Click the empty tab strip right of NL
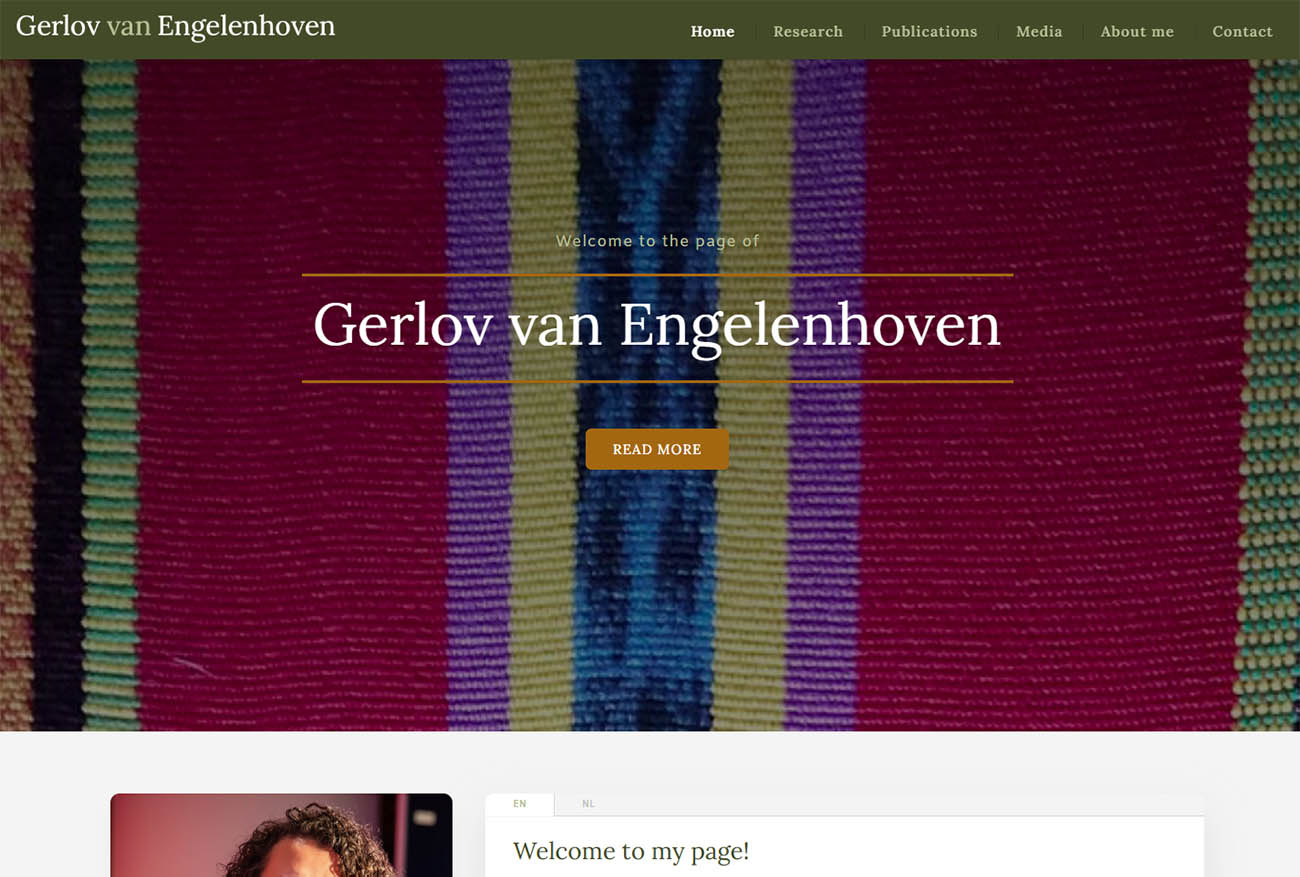The image size is (1300, 877). 912,804
